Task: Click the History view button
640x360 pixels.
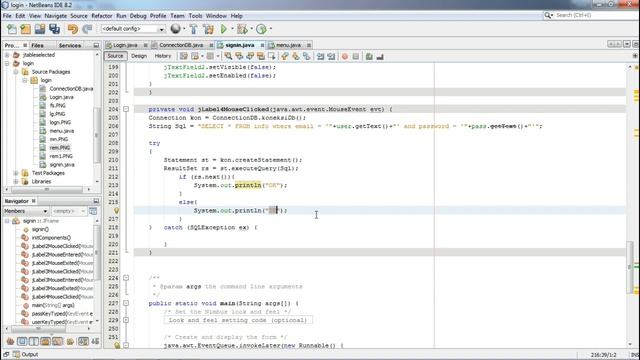Action: pos(162,56)
